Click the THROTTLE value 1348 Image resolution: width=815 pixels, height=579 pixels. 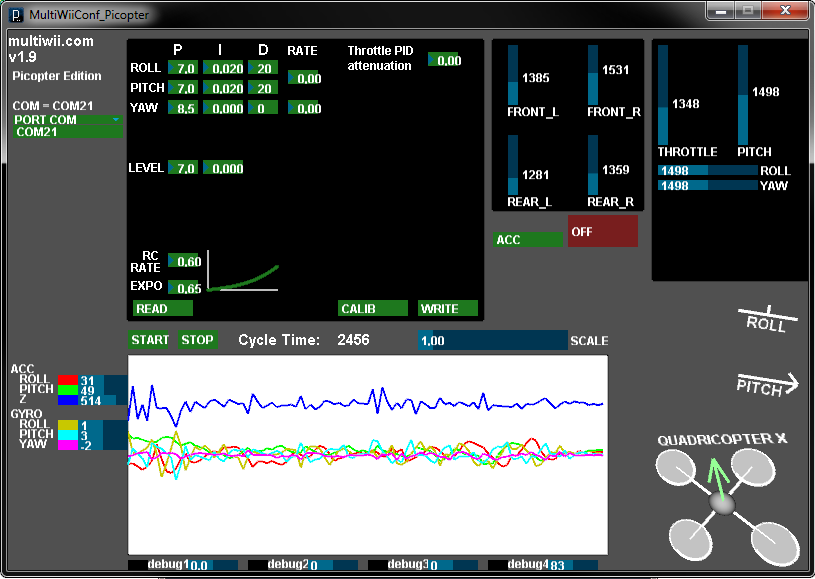coord(686,104)
